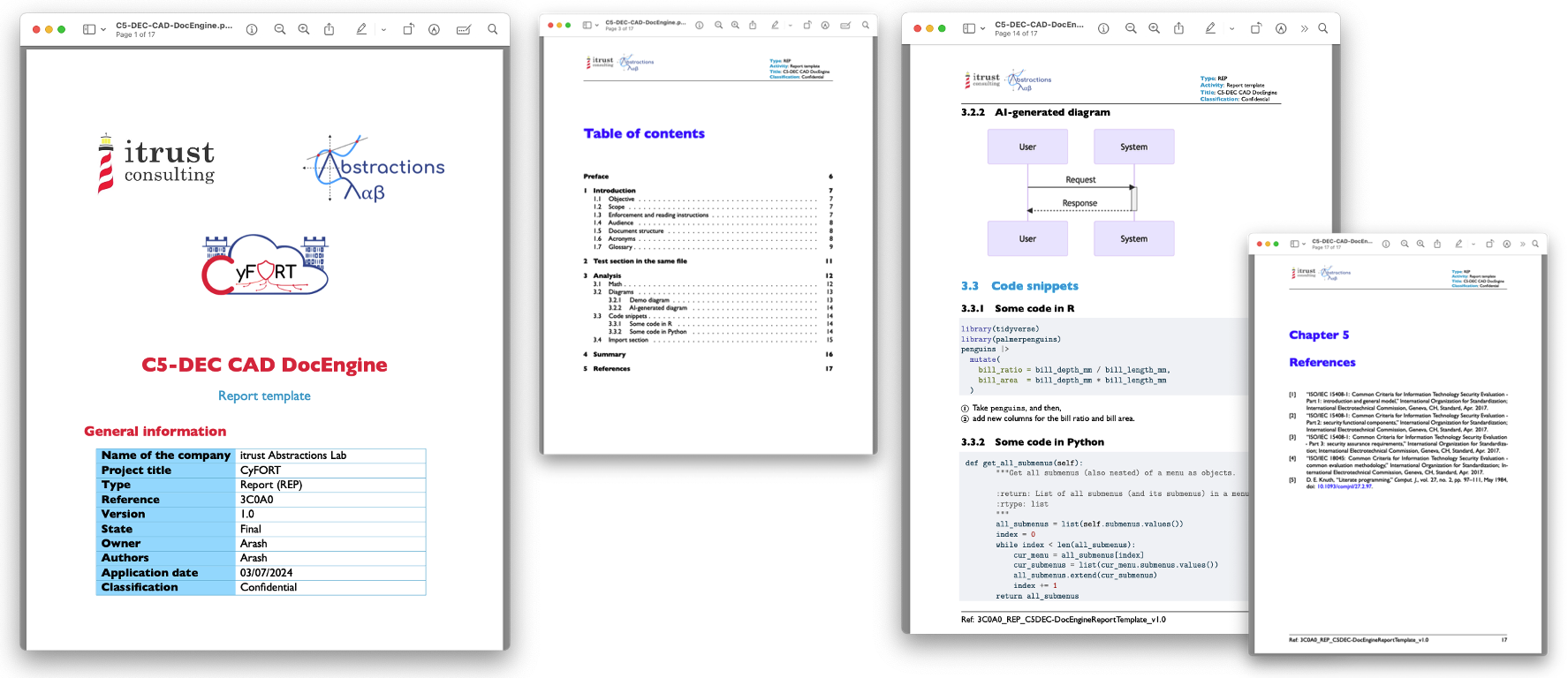Show Markup toolbar in Page 1 window
The image size is (1568, 678).
click(434, 29)
